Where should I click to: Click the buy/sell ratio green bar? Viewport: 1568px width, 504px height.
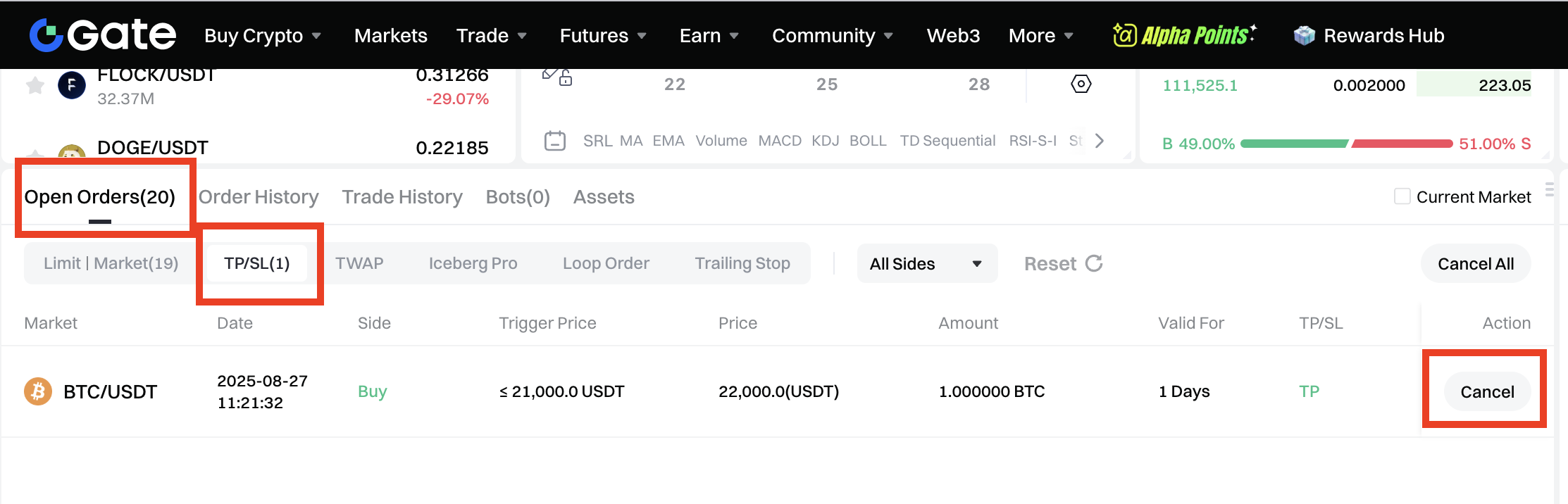(x=1293, y=144)
